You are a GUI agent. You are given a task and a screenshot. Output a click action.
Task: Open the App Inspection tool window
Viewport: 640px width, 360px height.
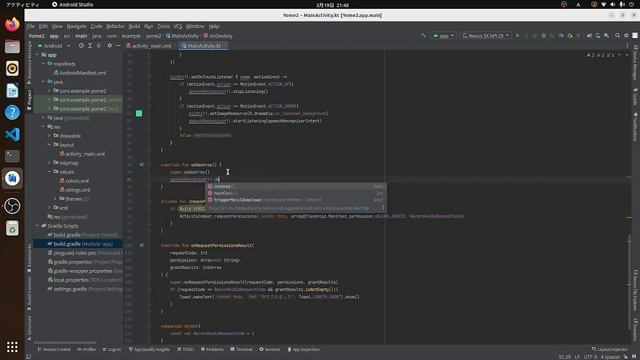(x=303, y=349)
